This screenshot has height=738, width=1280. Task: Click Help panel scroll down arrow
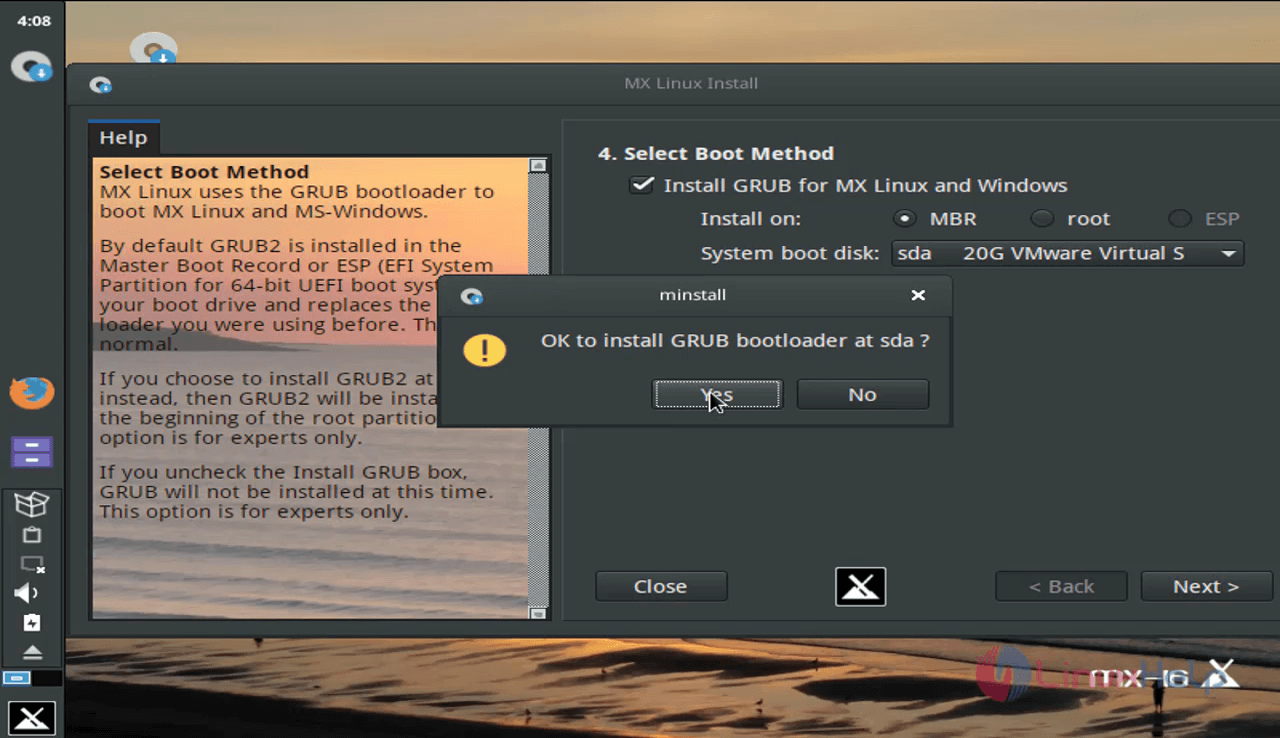click(x=538, y=613)
